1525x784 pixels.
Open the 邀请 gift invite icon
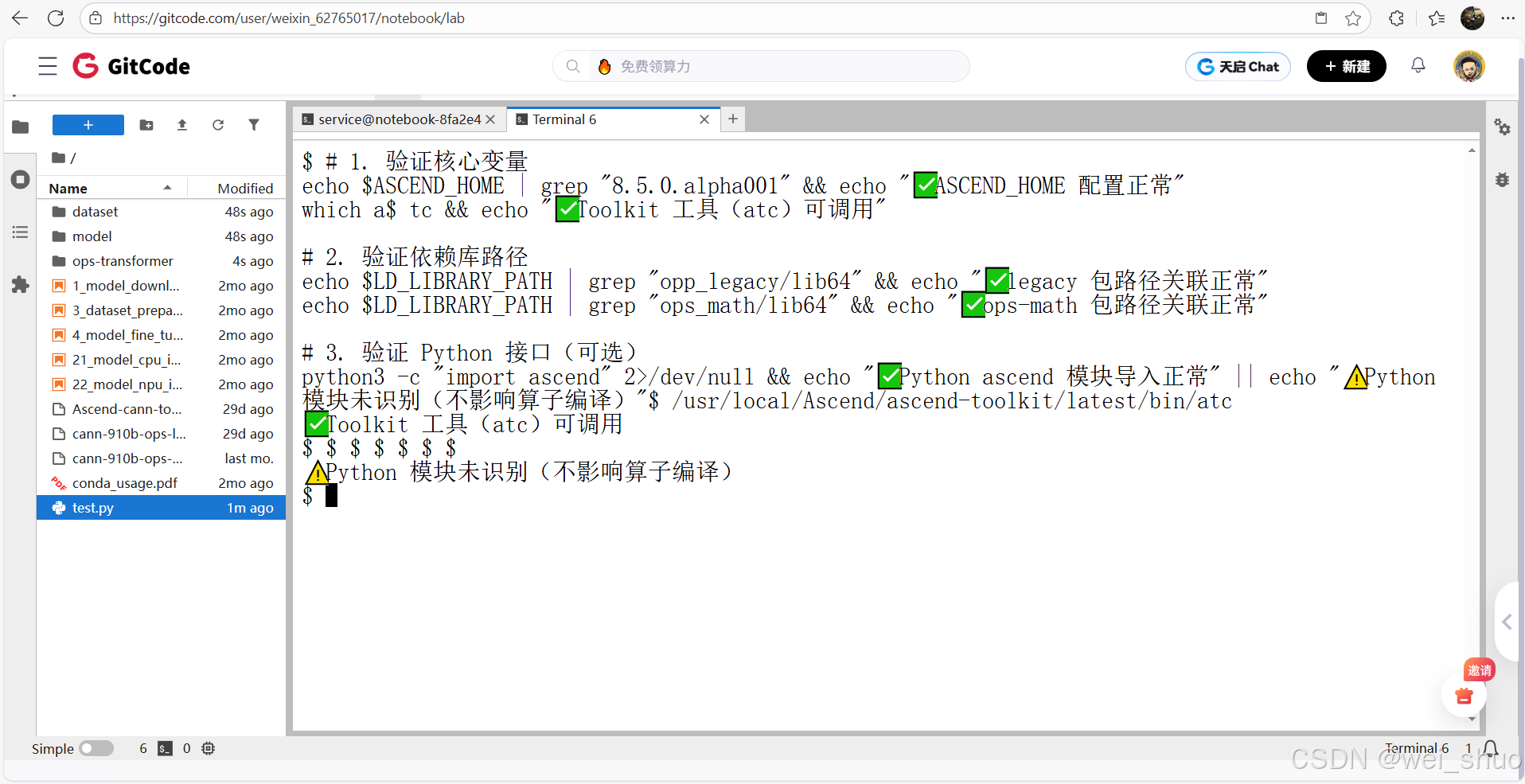coord(1465,695)
